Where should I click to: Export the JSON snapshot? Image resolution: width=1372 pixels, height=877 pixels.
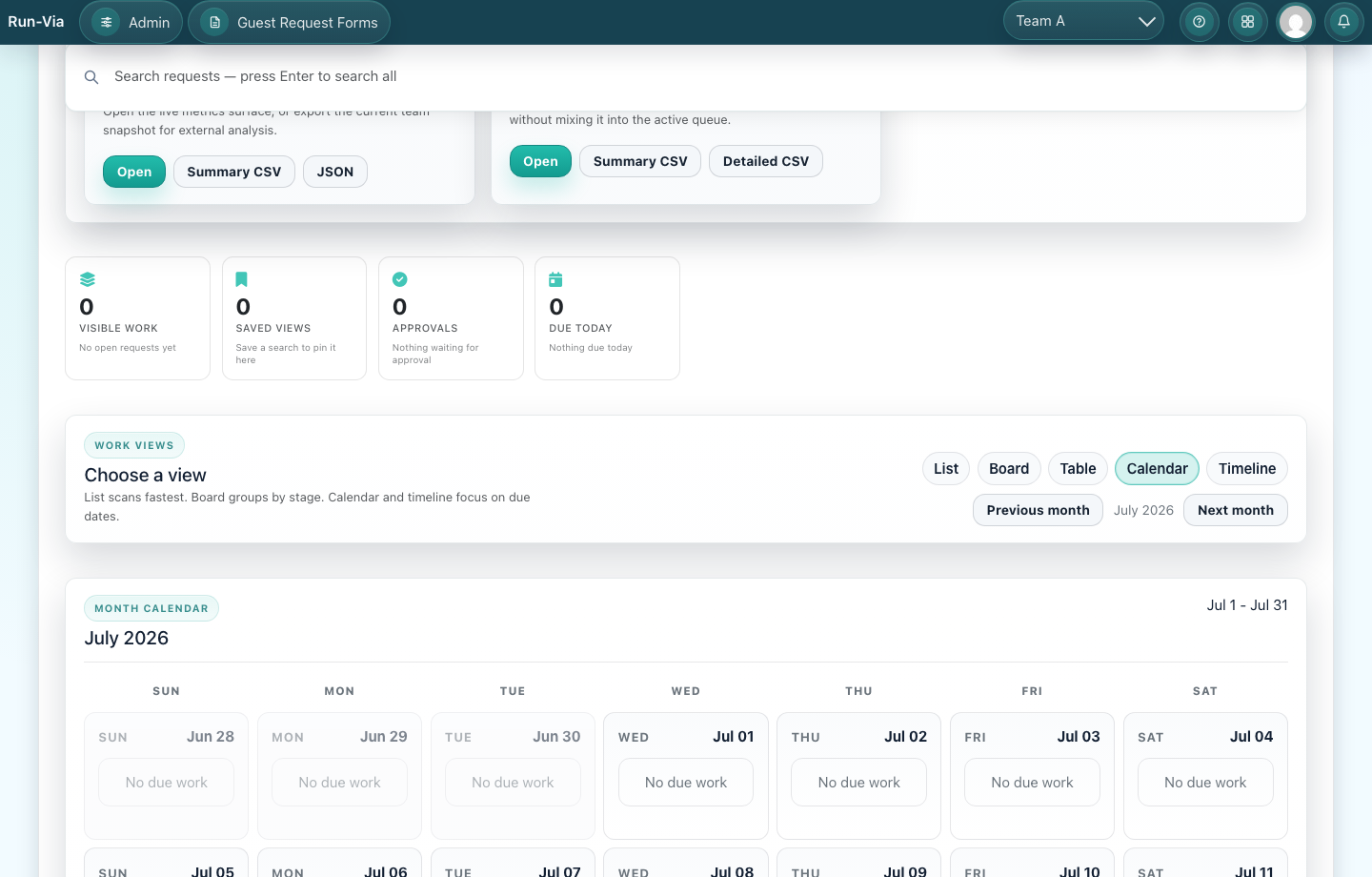point(335,172)
